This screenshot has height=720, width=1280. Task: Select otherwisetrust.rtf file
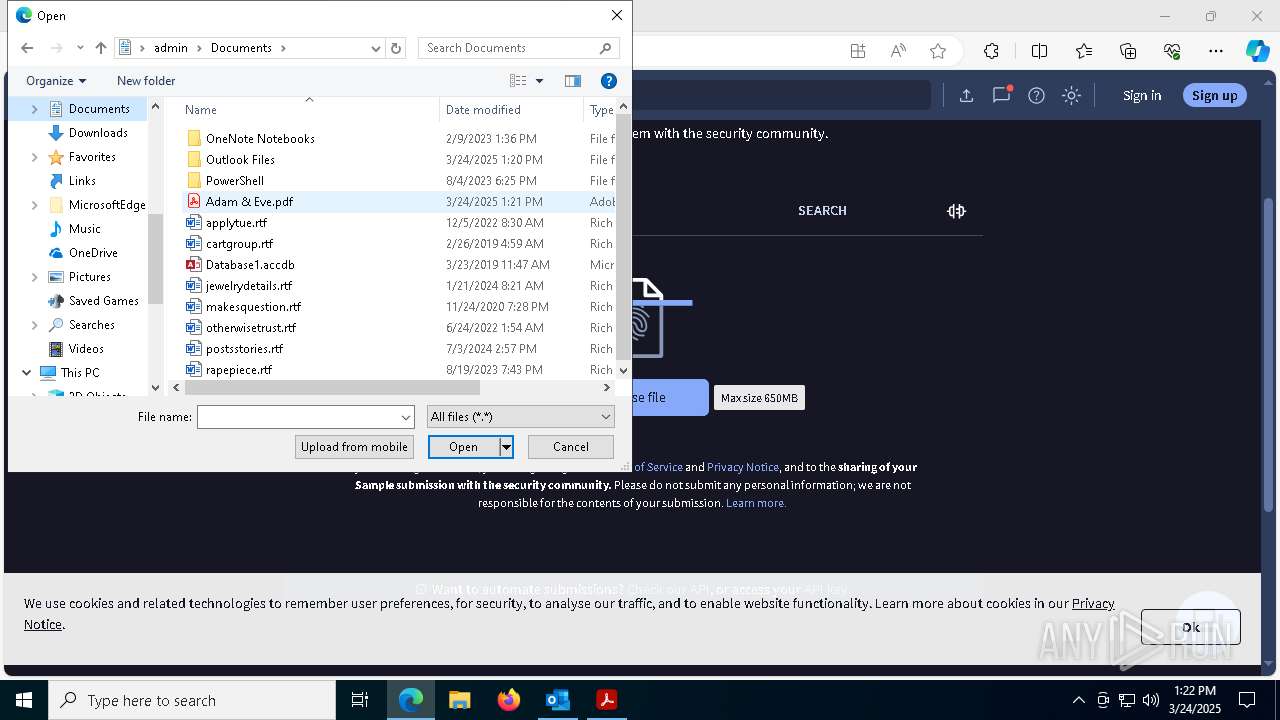click(x=251, y=328)
